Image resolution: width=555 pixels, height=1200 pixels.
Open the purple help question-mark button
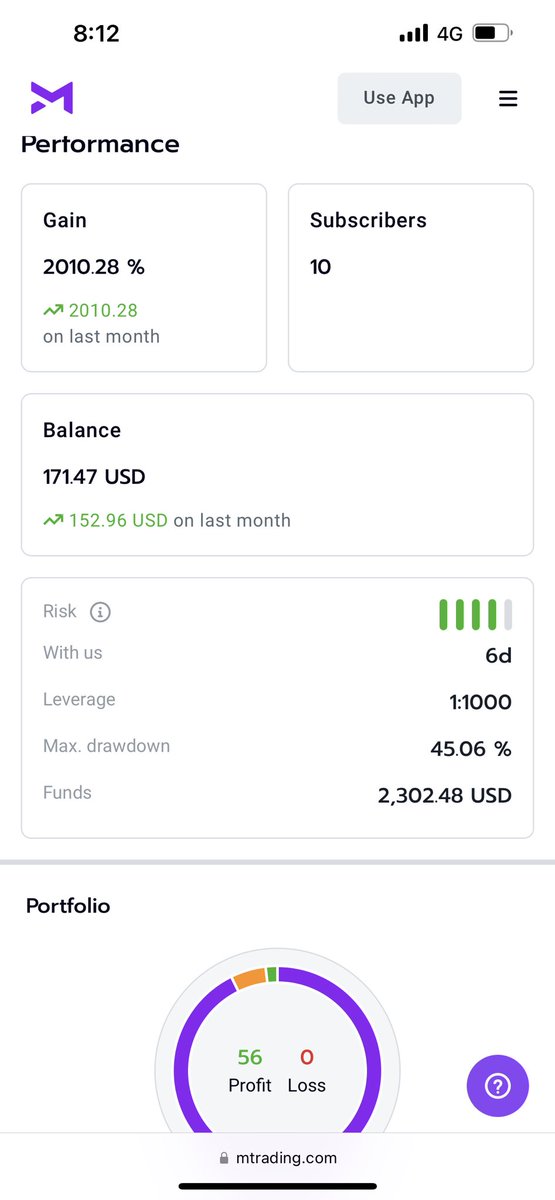[x=497, y=1086]
